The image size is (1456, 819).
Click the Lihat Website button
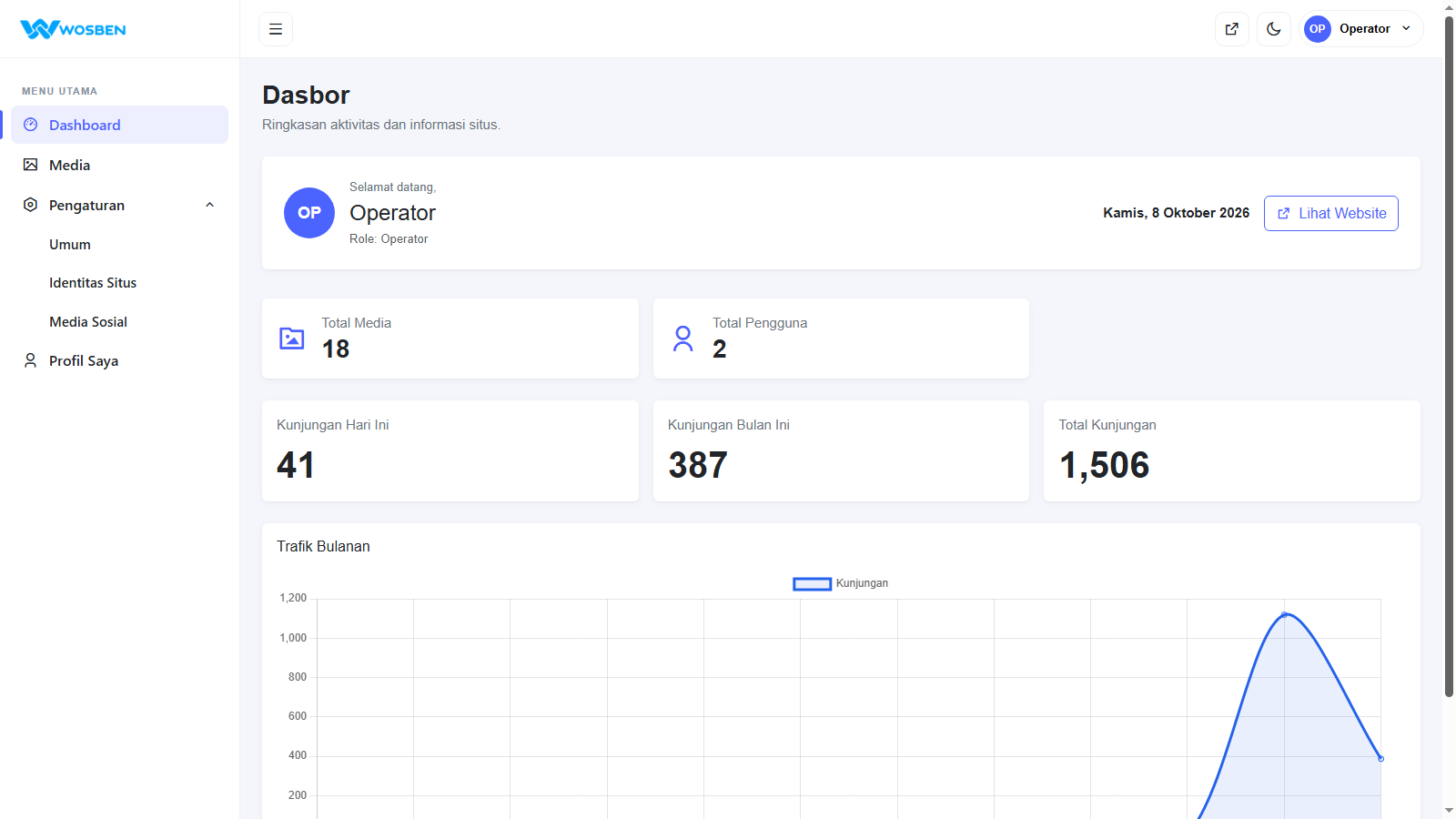point(1330,213)
